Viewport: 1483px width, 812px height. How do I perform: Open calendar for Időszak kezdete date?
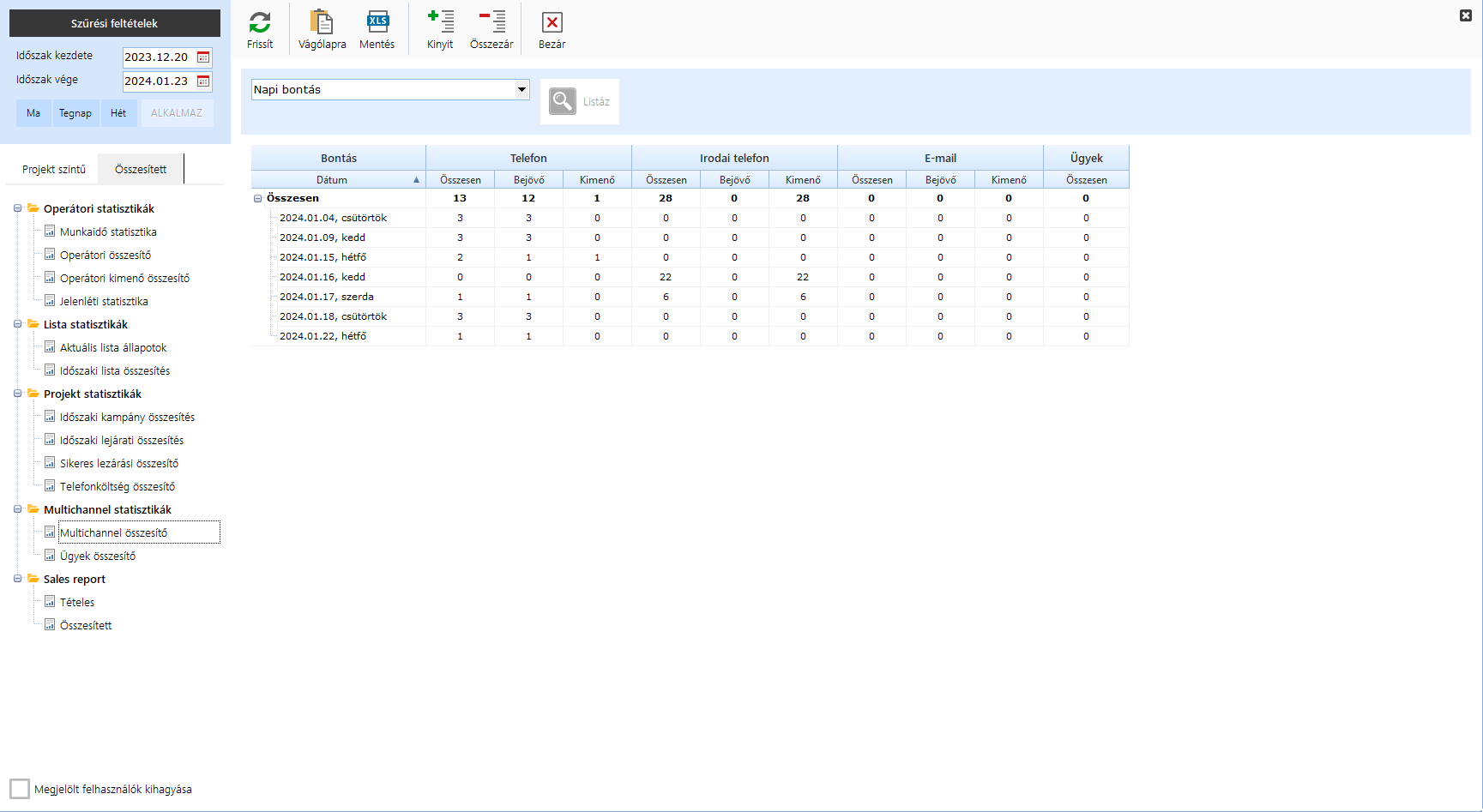tap(203, 57)
